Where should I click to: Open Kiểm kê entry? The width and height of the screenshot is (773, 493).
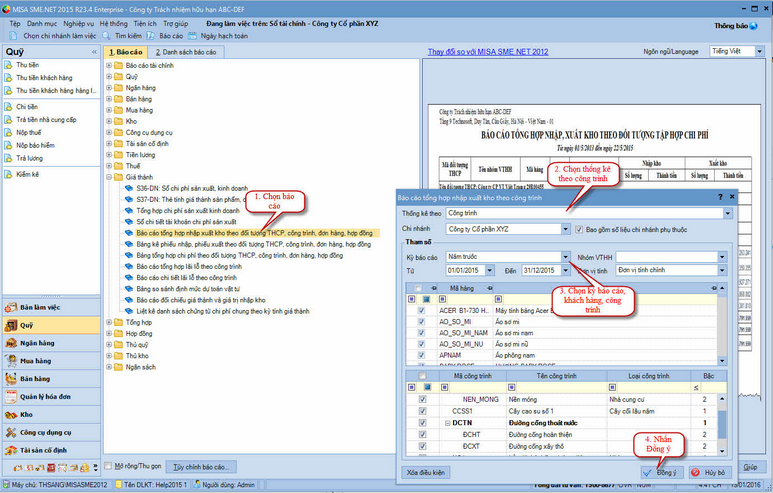[27, 175]
